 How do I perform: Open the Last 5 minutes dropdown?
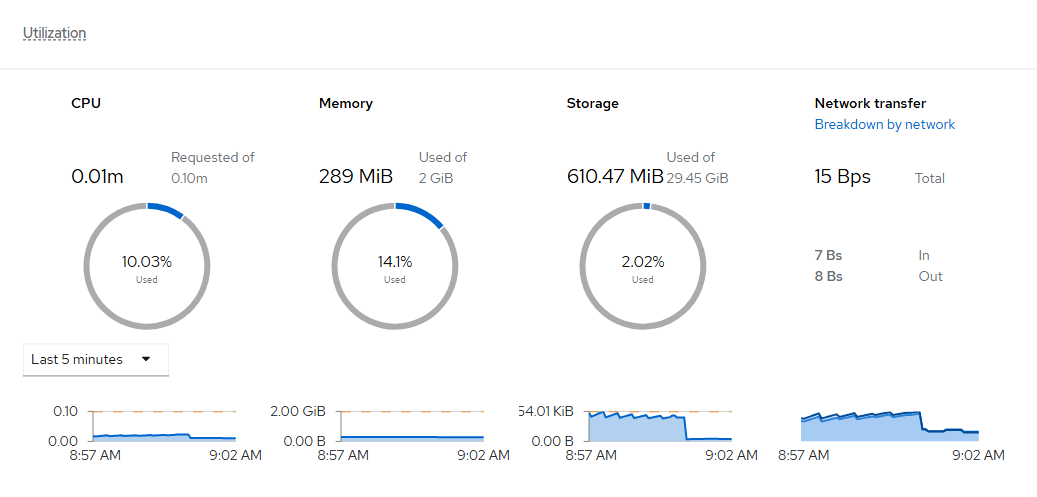coord(95,360)
